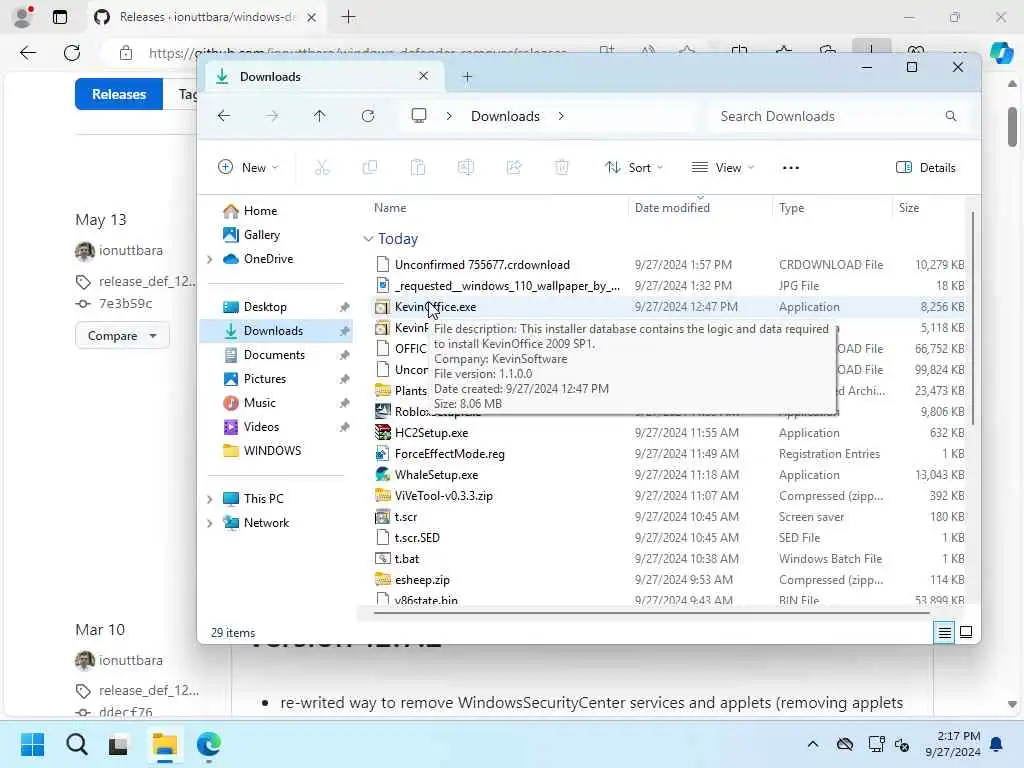Click the Paste icon in Explorer toolbar

tap(418, 168)
